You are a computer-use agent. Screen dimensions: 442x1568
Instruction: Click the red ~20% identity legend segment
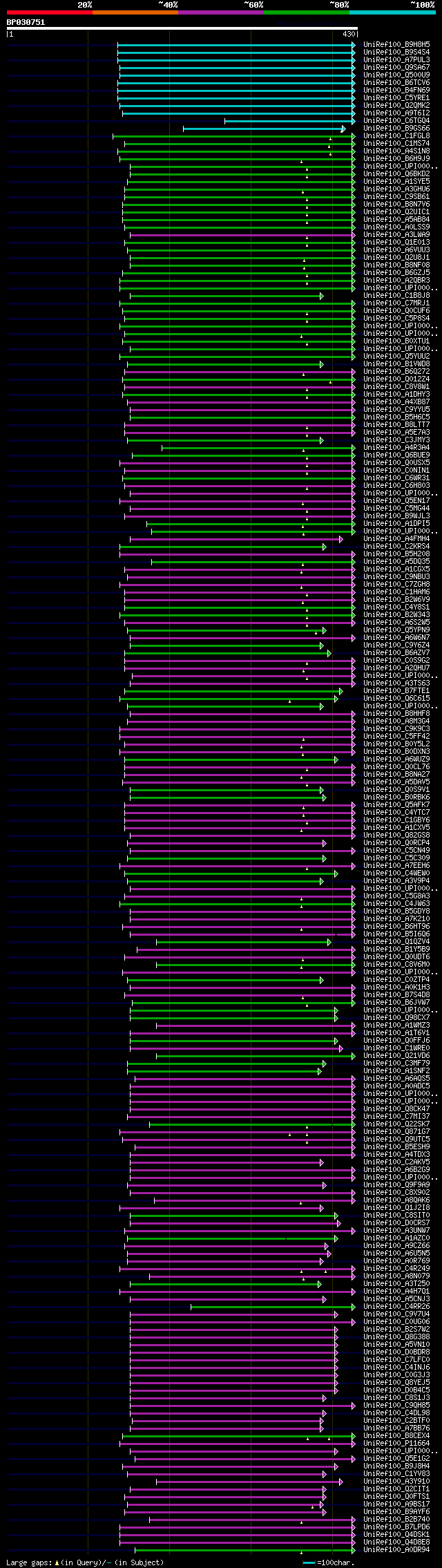(50, 12)
